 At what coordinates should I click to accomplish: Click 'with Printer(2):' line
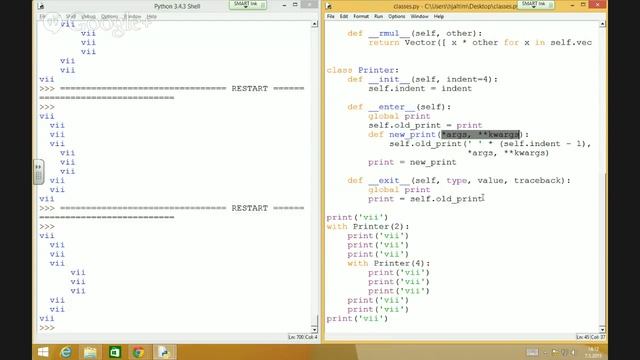point(368,227)
